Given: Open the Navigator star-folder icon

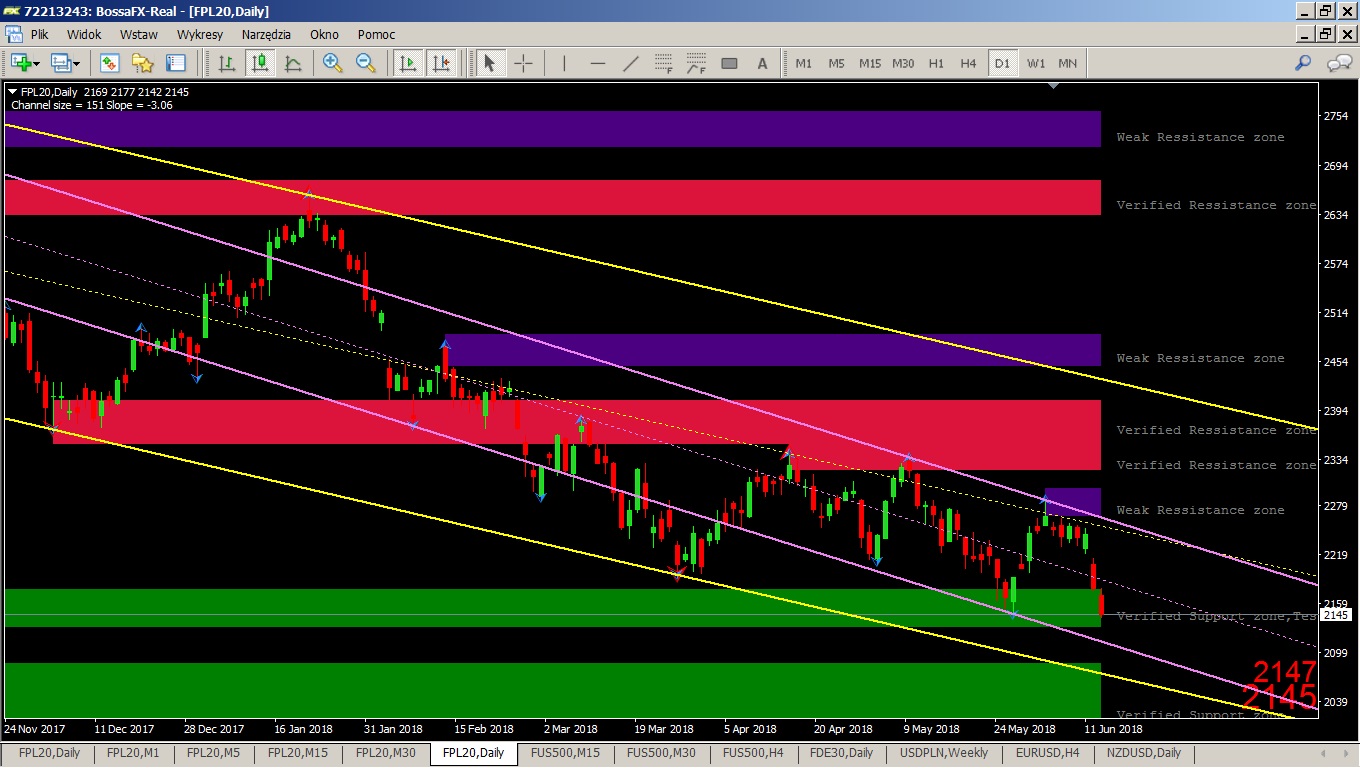Looking at the screenshot, I should (142, 63).
